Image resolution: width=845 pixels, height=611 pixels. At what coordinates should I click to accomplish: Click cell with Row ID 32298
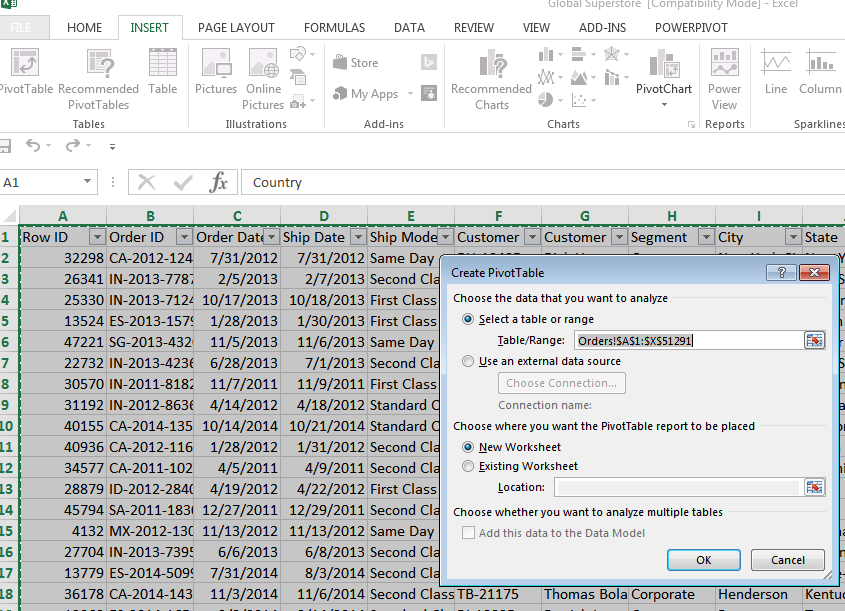63,258
